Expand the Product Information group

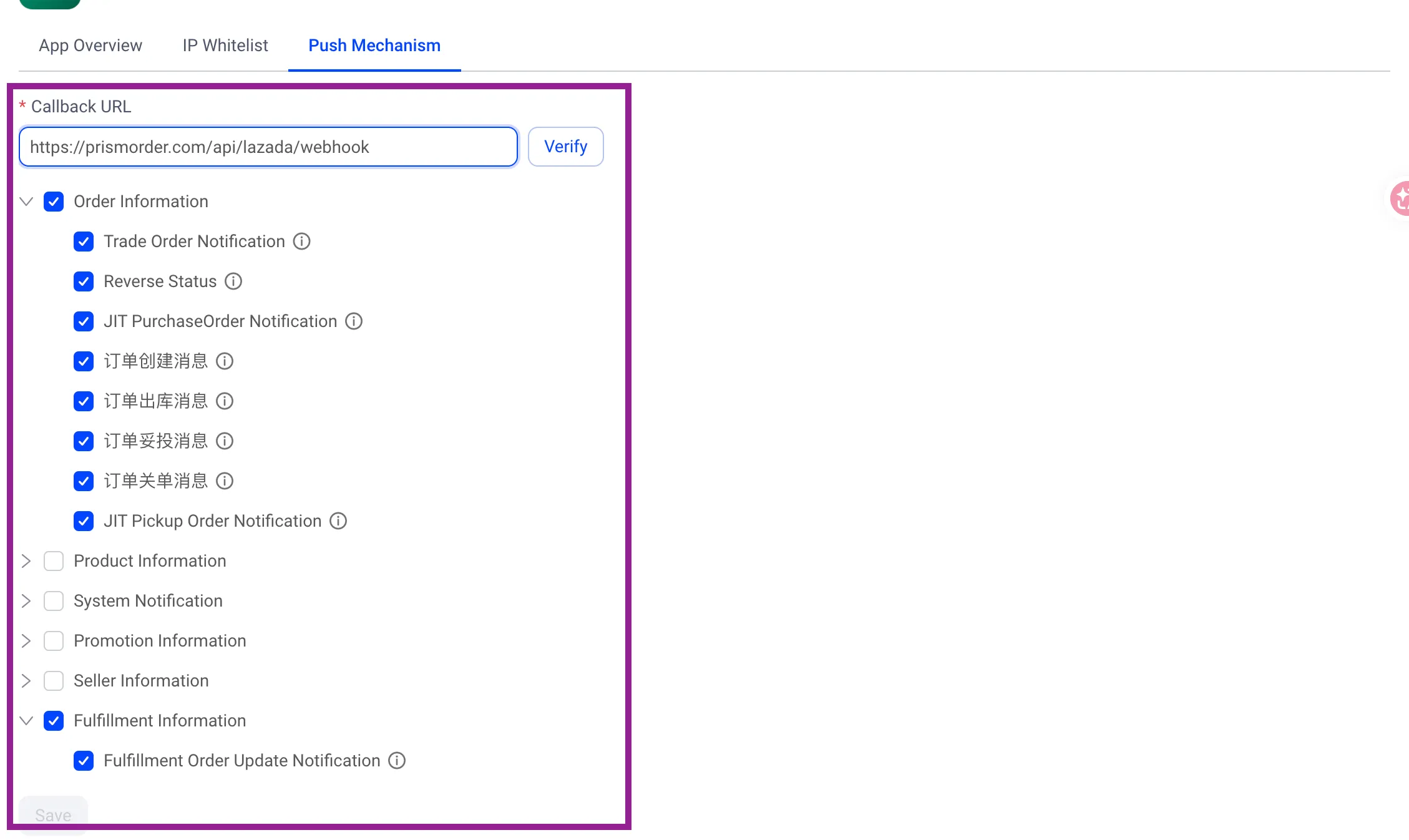tap(26, 561)
